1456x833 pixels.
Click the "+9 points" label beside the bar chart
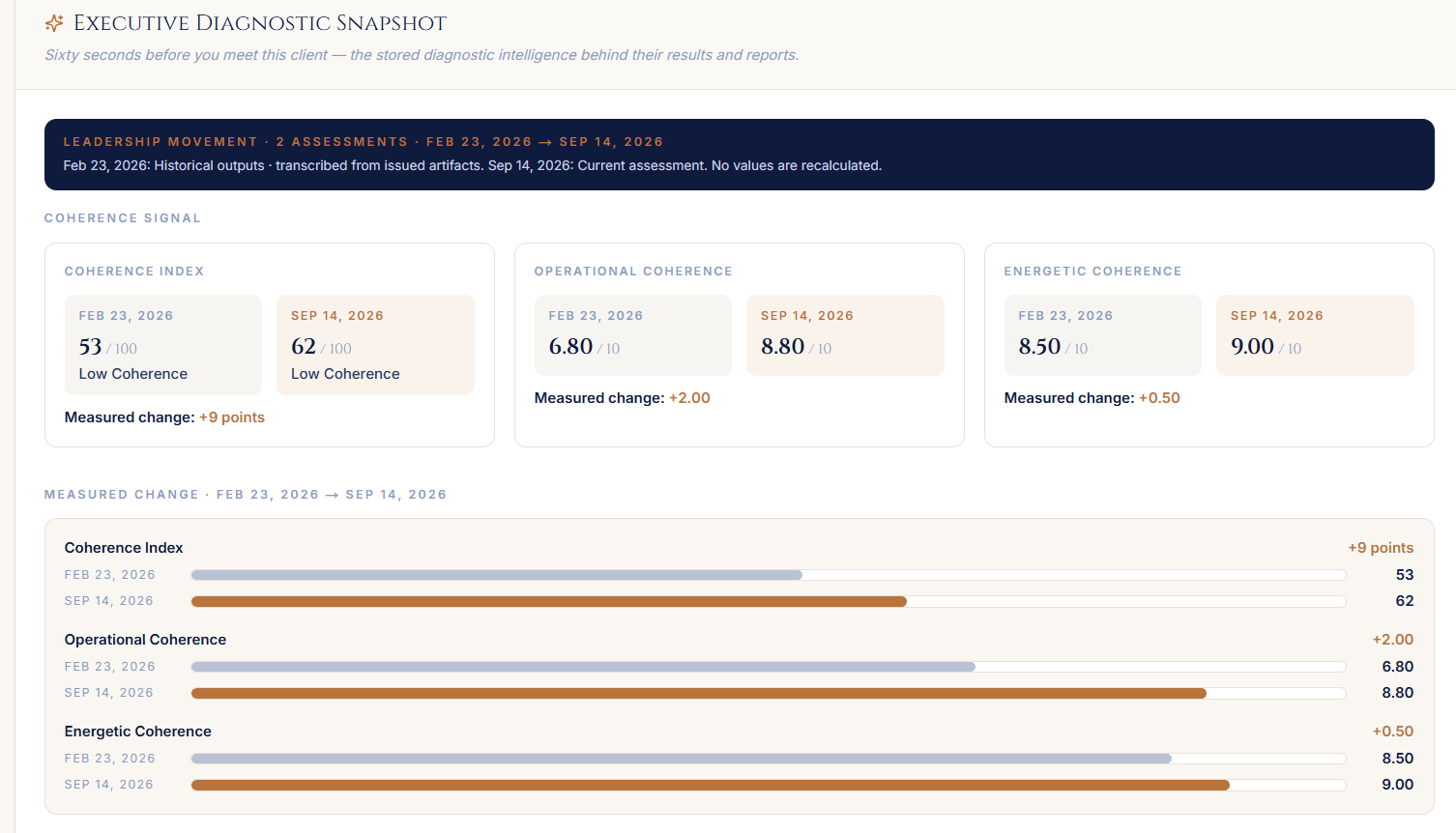(x=1381, y=548)
